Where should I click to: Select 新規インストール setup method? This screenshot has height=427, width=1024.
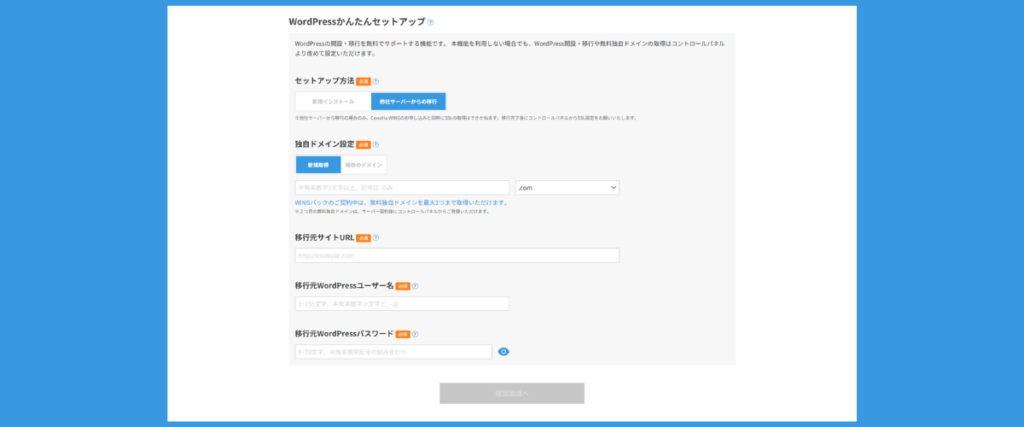pos(333,101)
